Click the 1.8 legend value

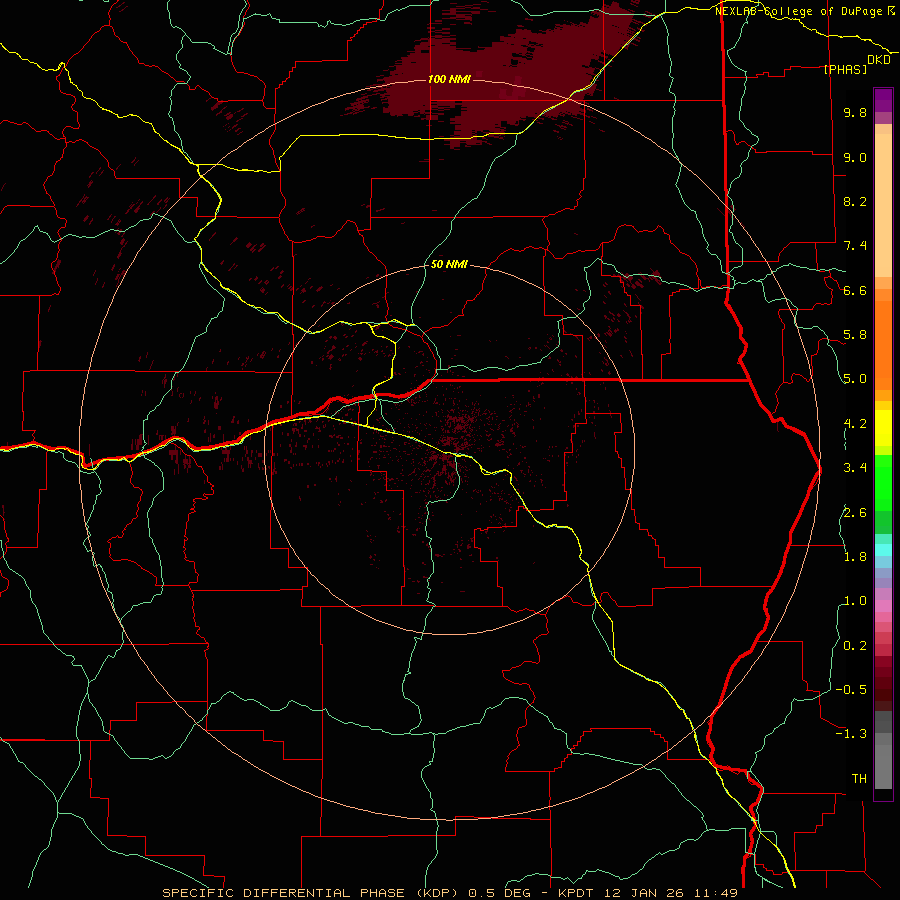[x=855, y=557]
